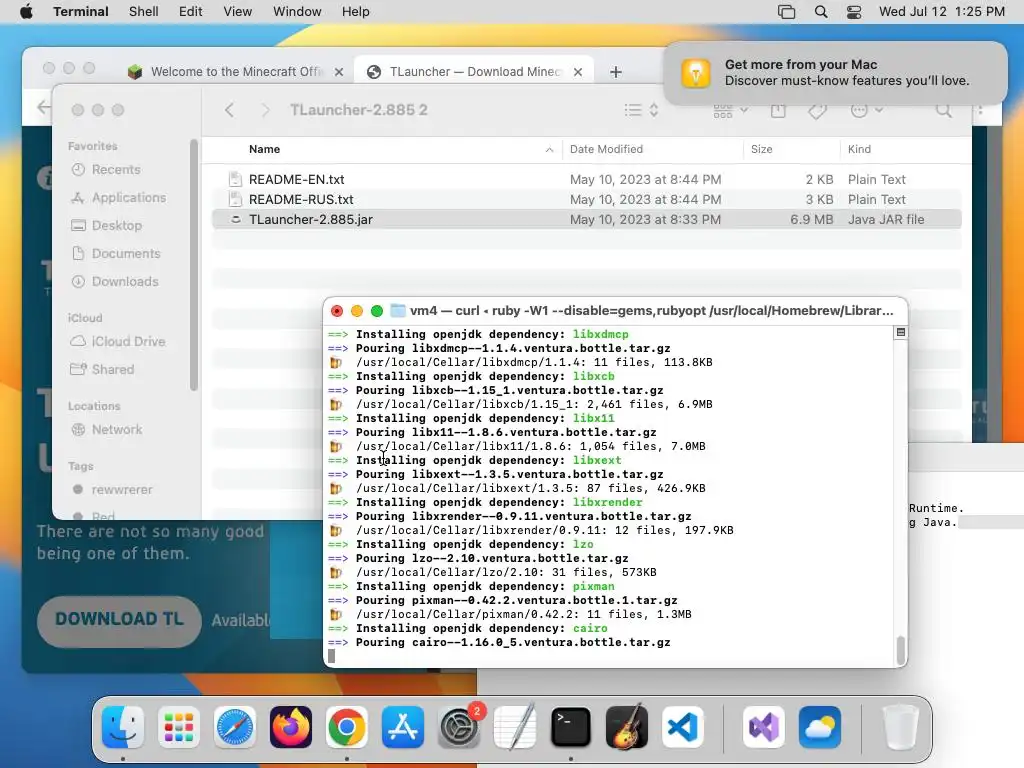Select iCloud Drive in Finder sidebar

[x=128, y=342]
